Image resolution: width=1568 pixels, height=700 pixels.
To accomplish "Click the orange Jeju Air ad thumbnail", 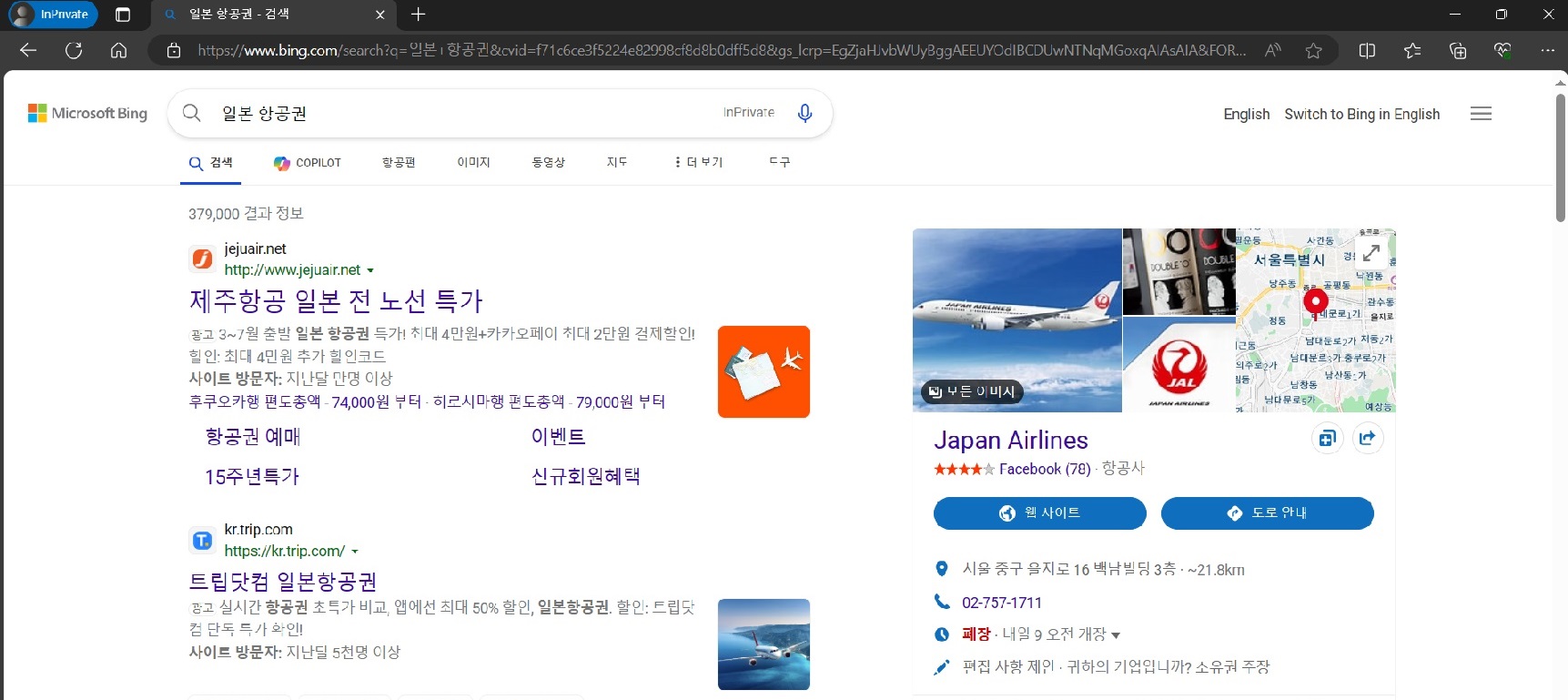I will coord(764,371).
